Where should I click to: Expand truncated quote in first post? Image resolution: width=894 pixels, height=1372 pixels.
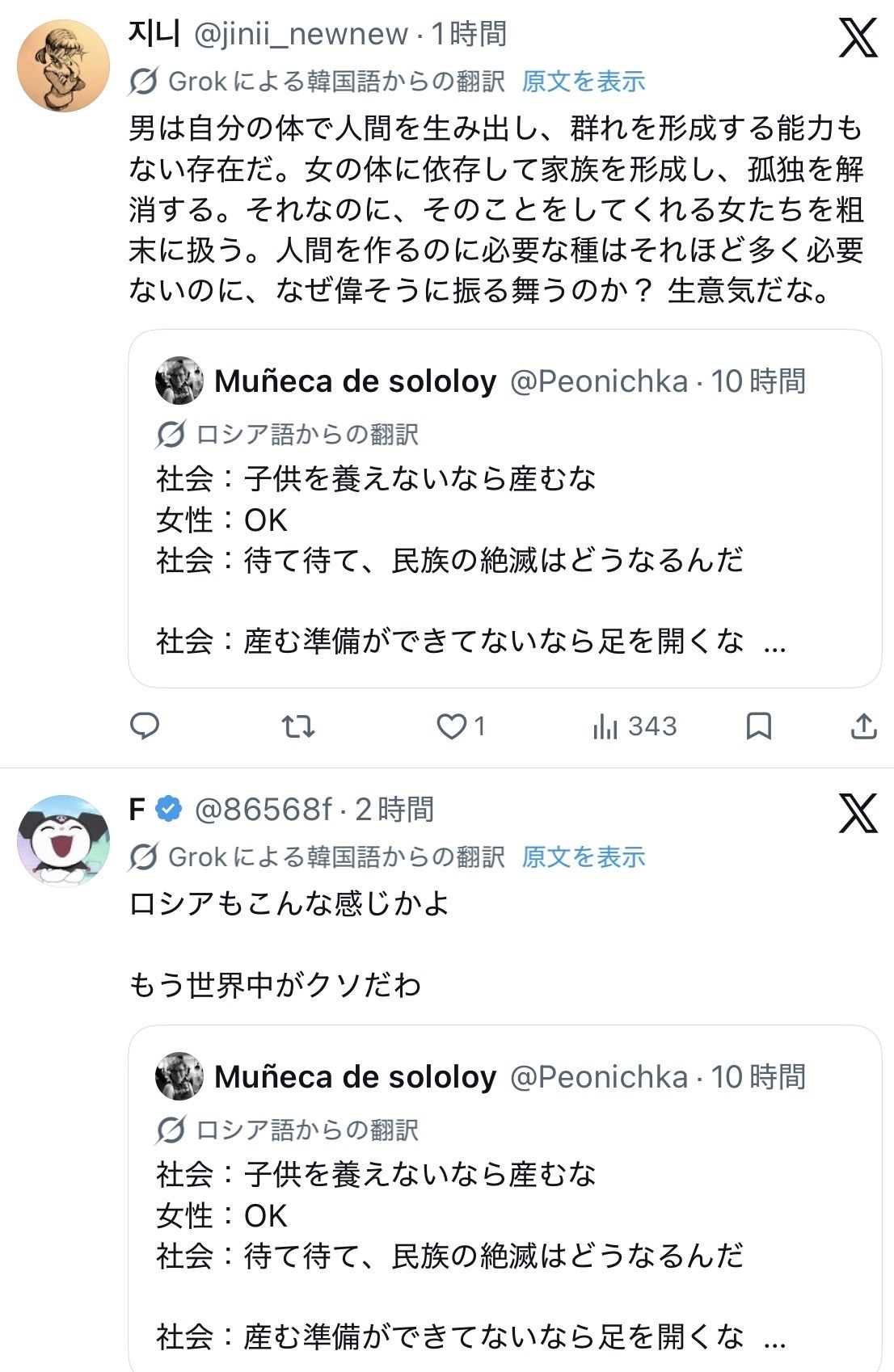click(774, 642)
